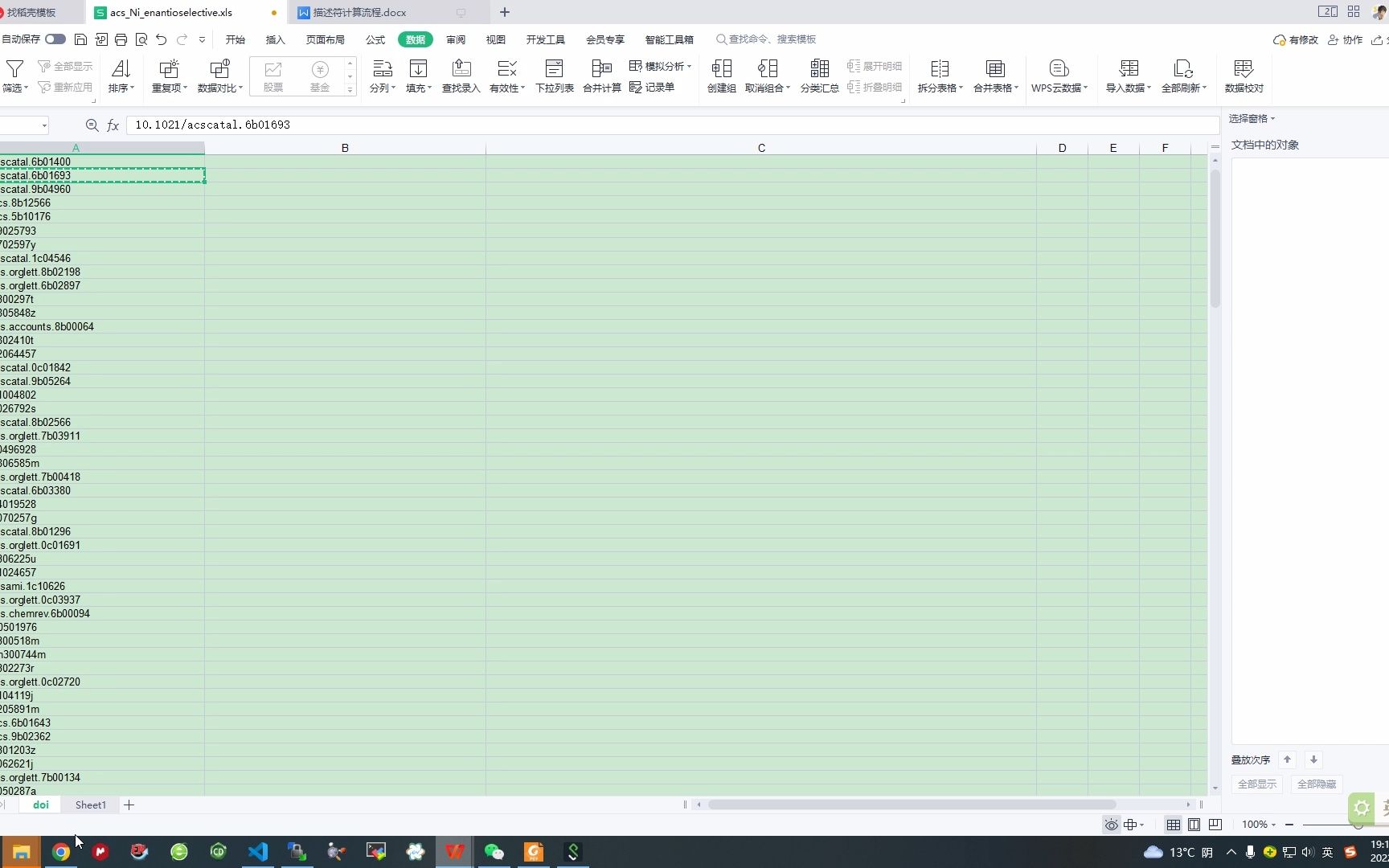Insert a 下拉列表 dropdown list
Image resolution: width=1389 pixels, height=868 pixels.
click(x=555, y=76)
